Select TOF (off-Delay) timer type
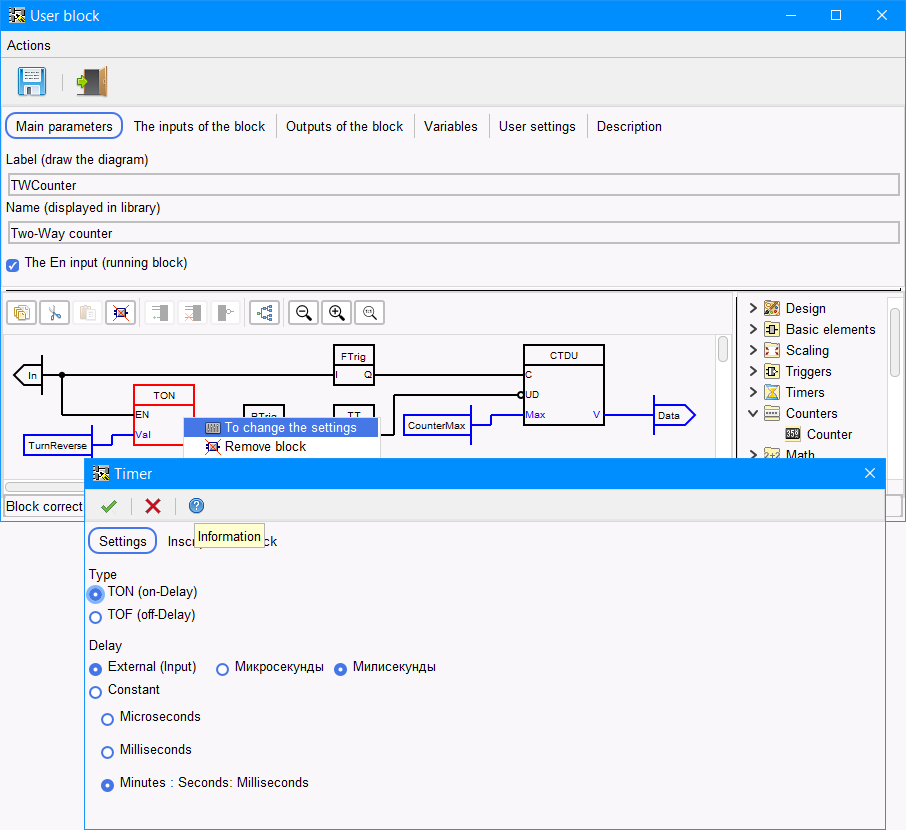Image resolution: width=906 pixels, height=830 pixels. coord(96,617)
